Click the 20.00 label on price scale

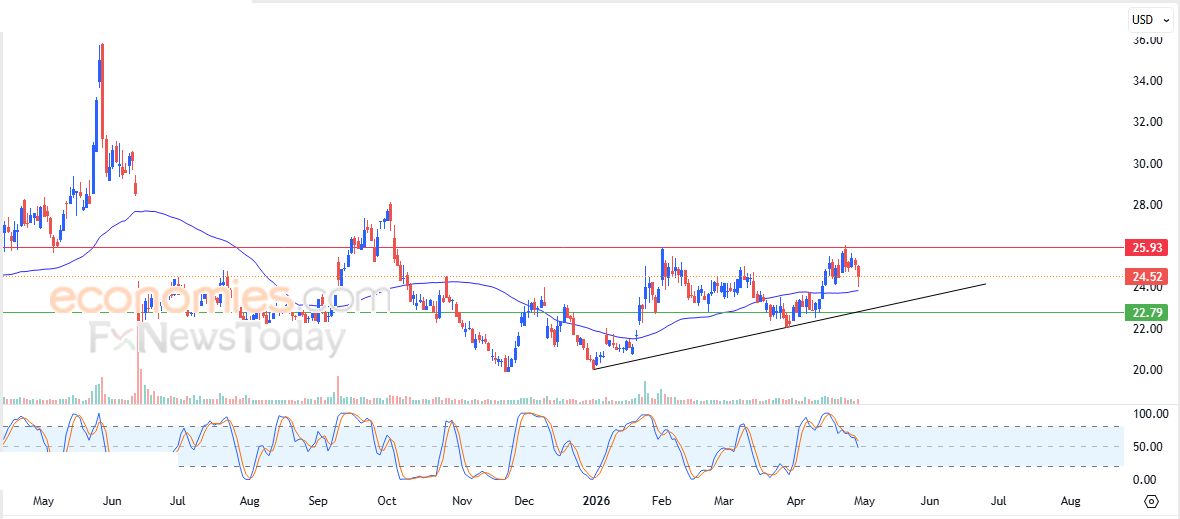point(1147,370)
